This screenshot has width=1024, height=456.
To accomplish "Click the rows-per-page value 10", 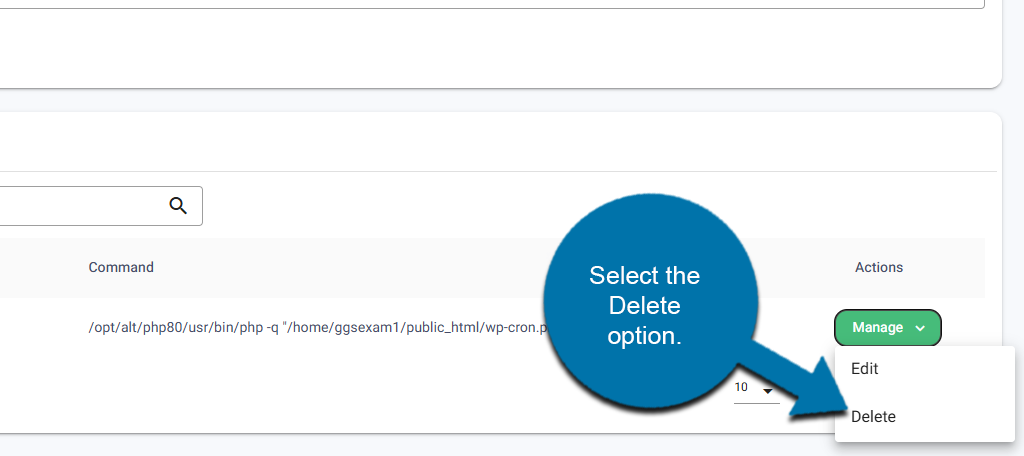I will point(742,388).
